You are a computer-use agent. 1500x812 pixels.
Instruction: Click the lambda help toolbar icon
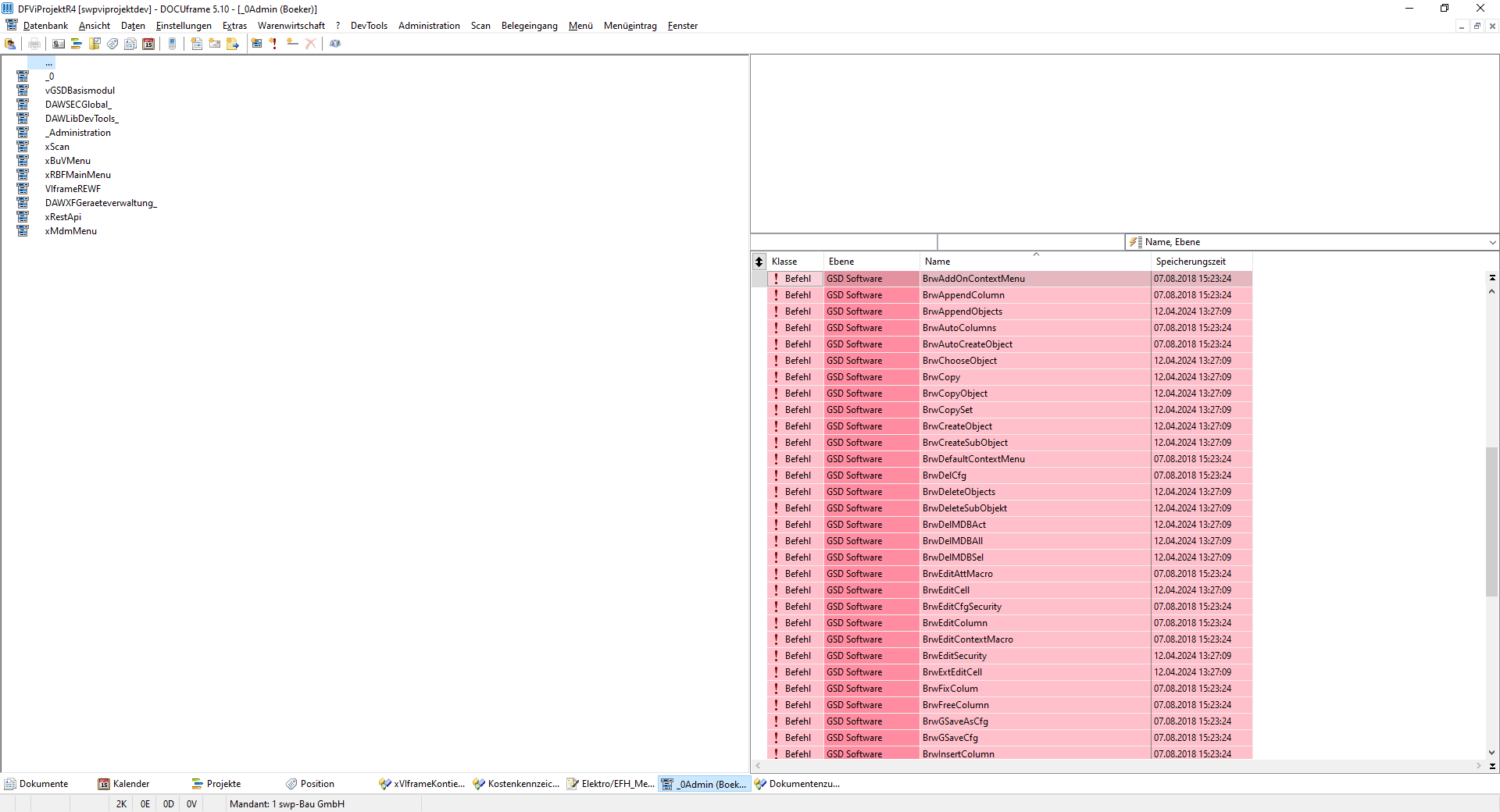click(335, 44)
